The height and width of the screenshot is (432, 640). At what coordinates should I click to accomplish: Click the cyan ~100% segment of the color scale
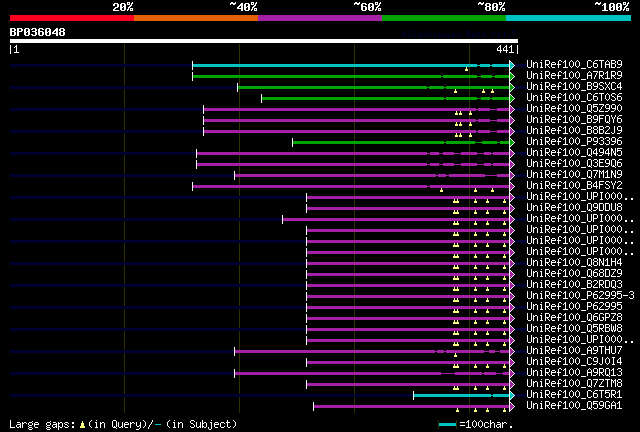click(568, 18)
